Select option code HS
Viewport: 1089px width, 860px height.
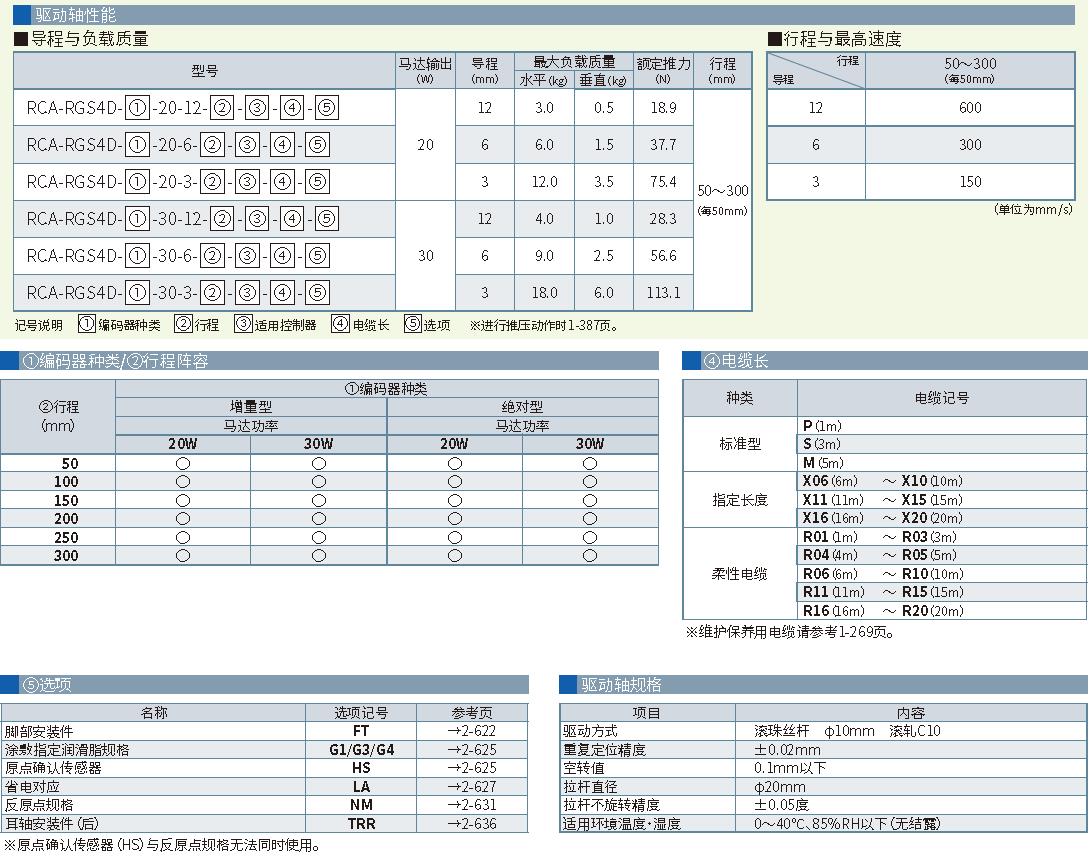[361, 768]
